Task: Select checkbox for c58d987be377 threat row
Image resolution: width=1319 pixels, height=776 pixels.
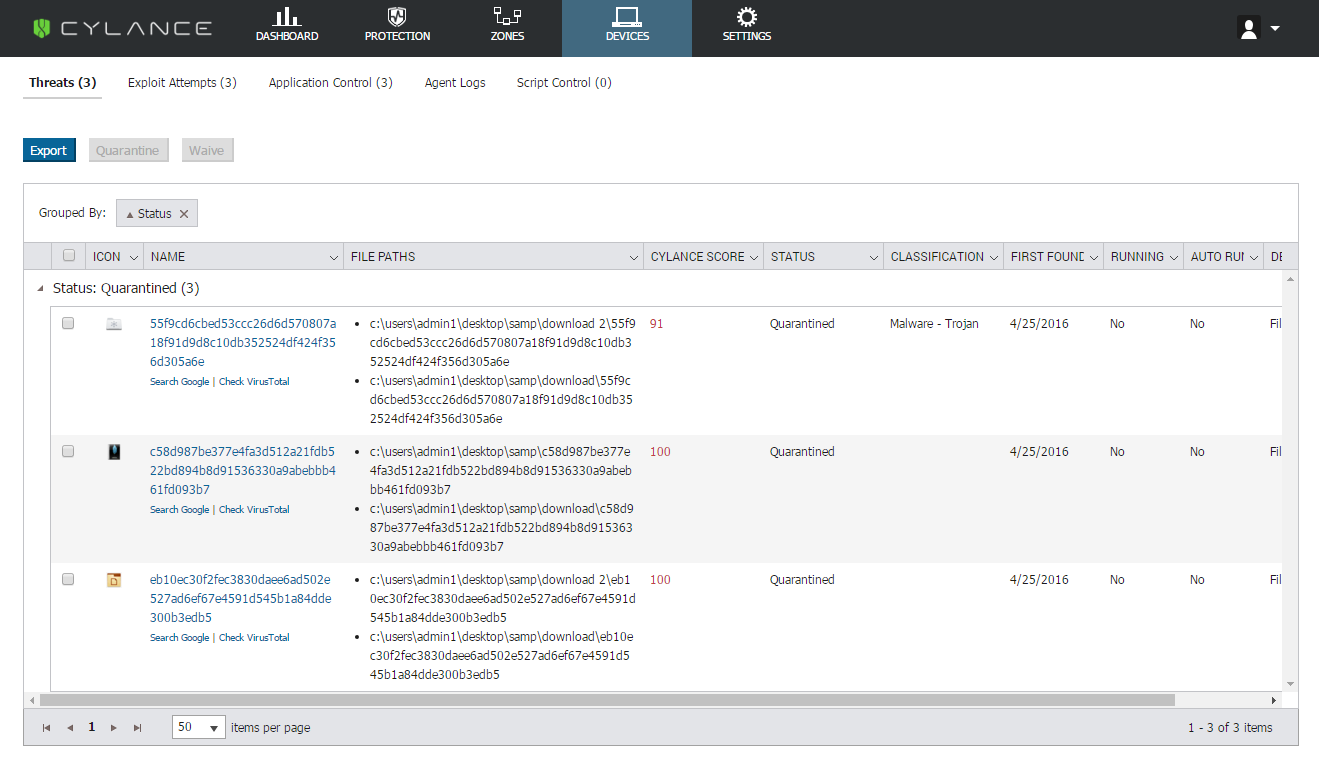Action: (68, 452)
